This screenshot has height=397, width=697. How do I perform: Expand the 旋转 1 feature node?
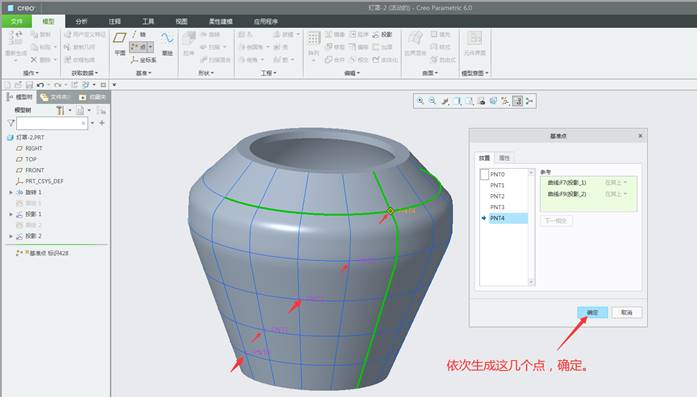pyautogui.click(x=11, y=192)
